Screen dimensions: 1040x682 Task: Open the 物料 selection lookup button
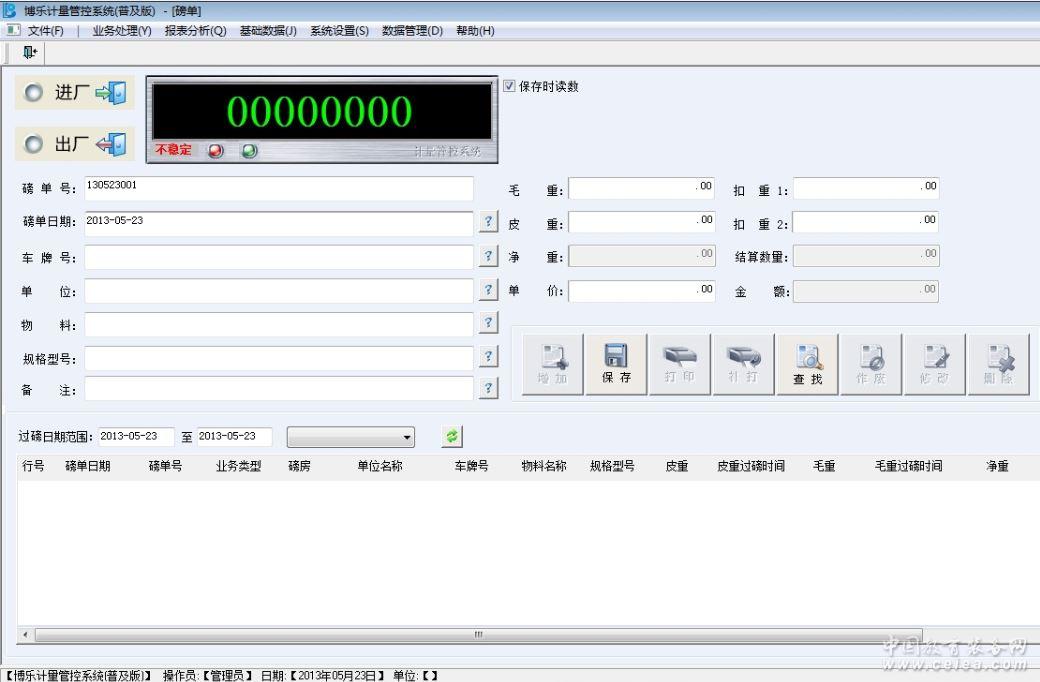[x=488, y=323]
